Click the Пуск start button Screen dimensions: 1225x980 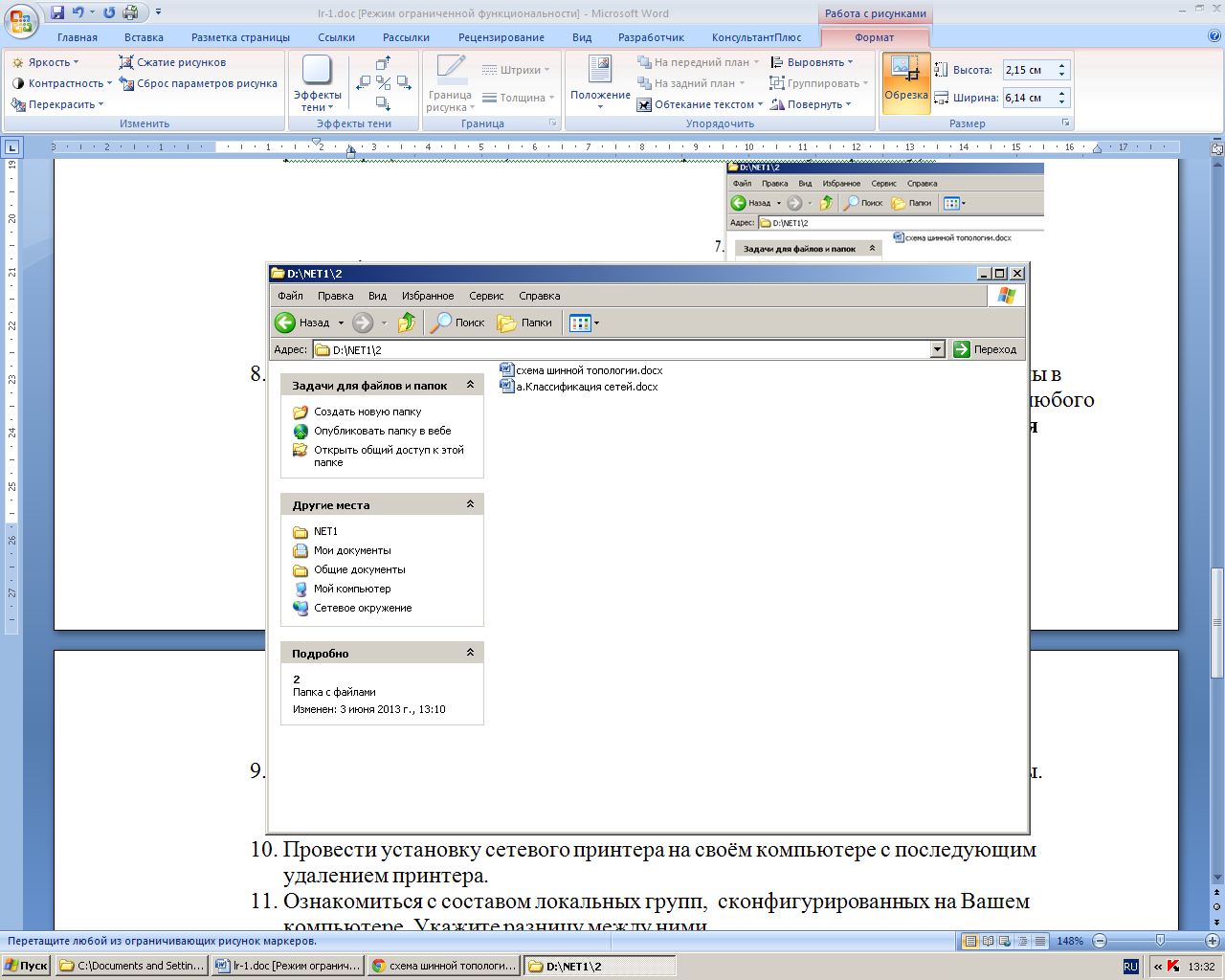pyautogui.click(x=26, y=966)
